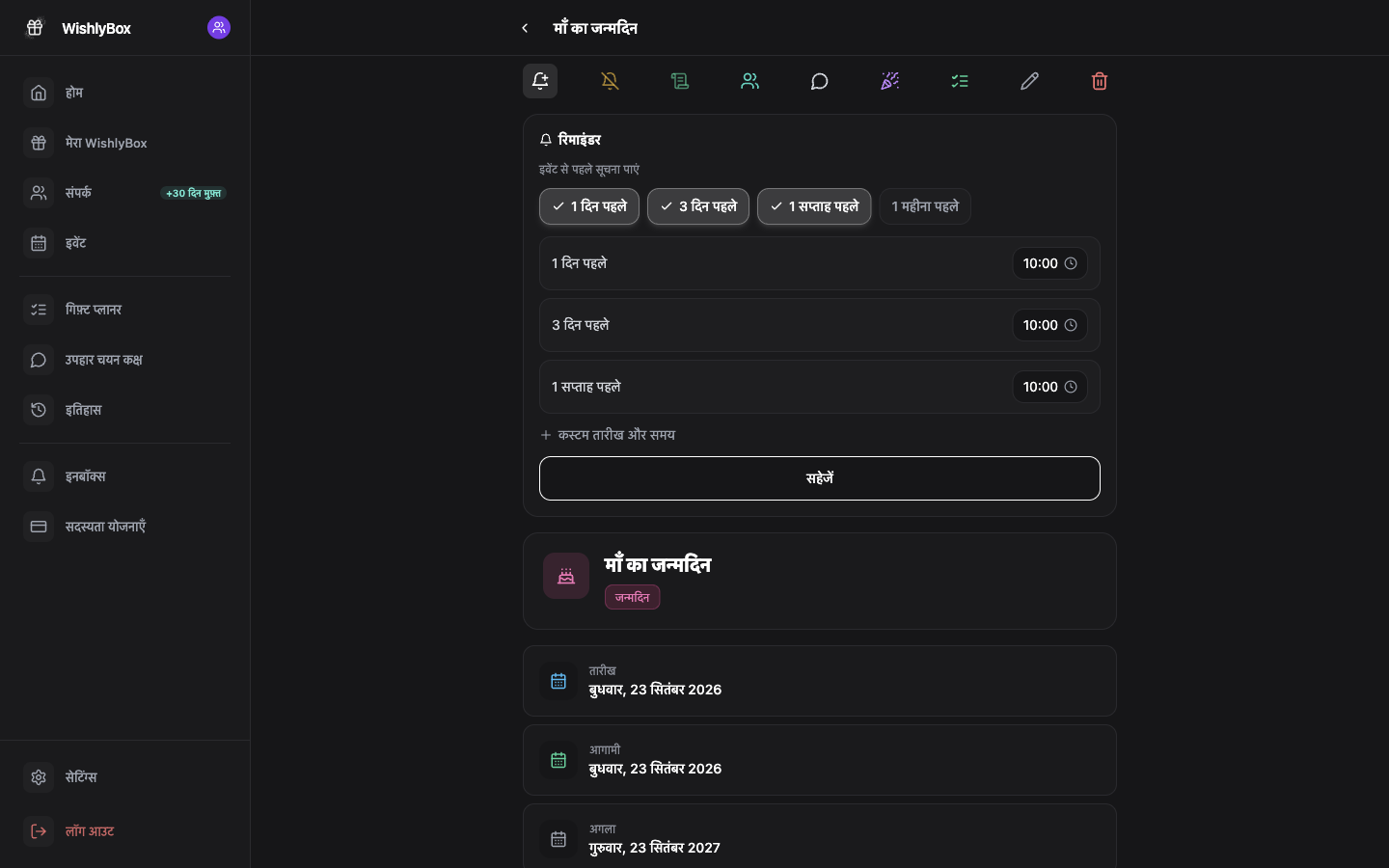Click the सहेजें save button
Viewport: 1389px width, 868px height.
[x=820, y=478]
